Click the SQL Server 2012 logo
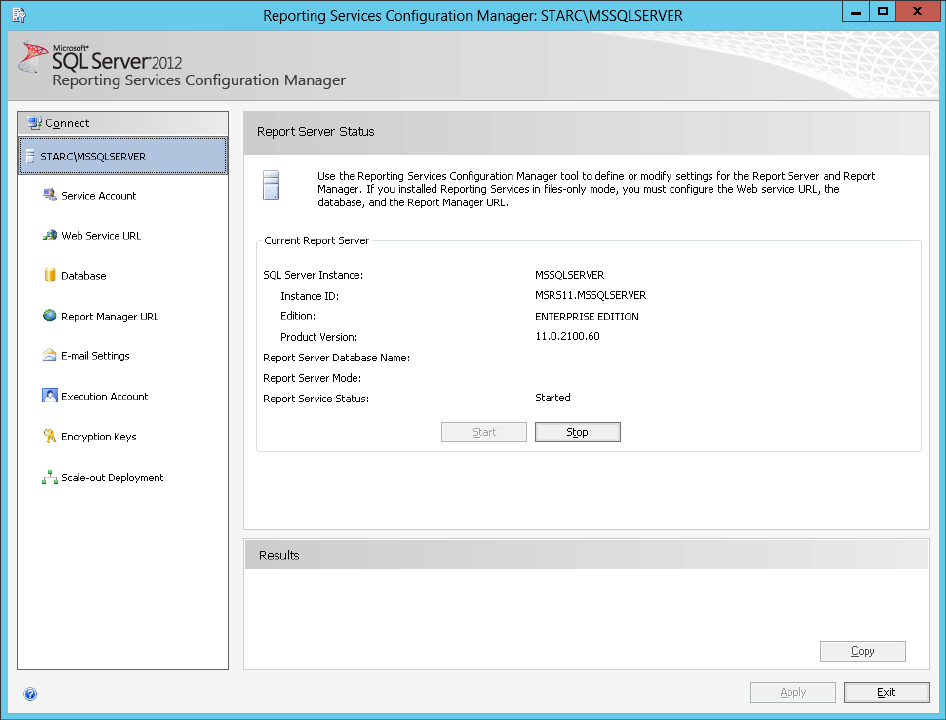This screenshot has height=720, width=946. (100, 57)
